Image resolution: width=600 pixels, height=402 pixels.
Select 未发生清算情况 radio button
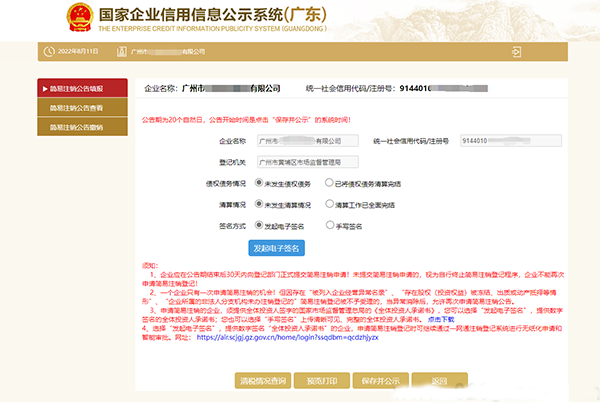click(259, 204)
